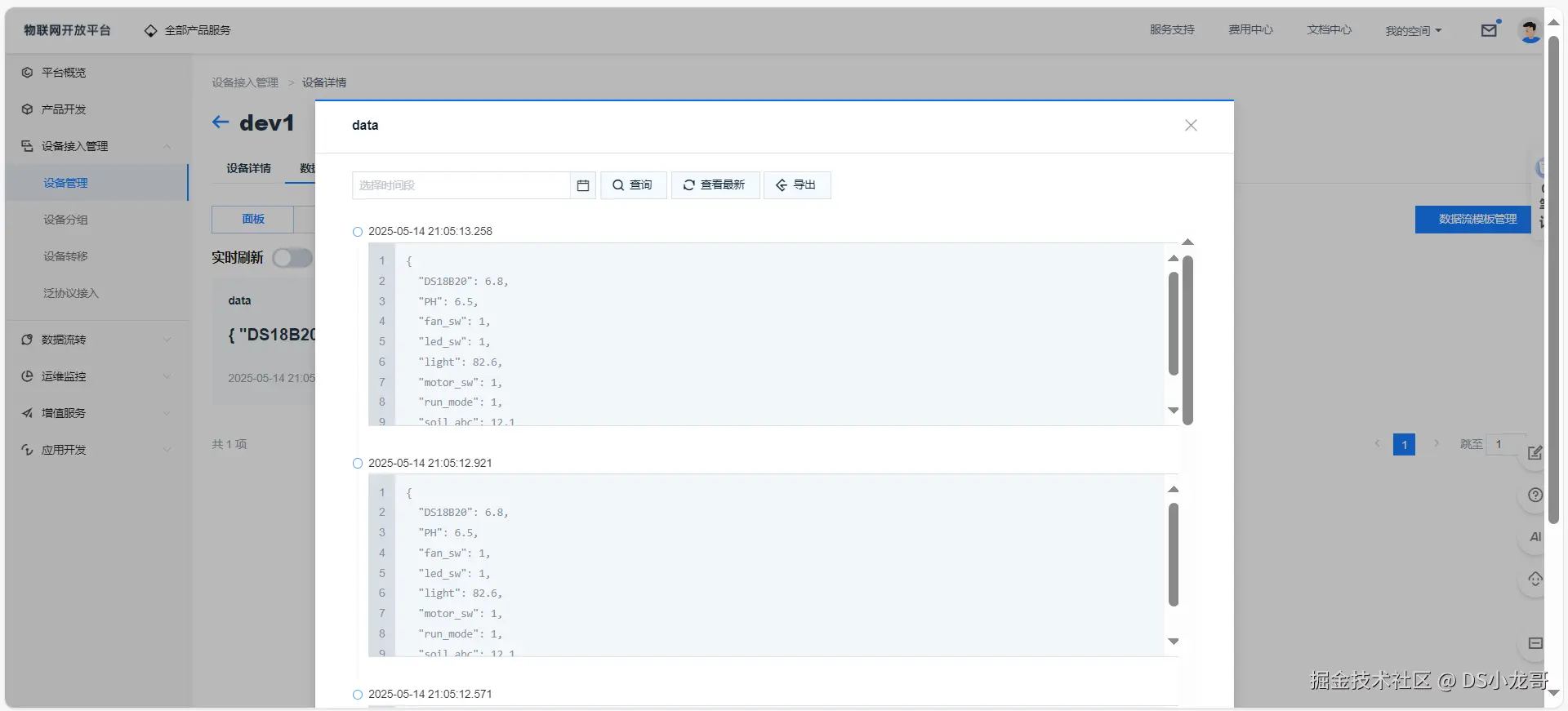Open 服务支持 in top navigation
Screen dimensions: 1568x711
point(1172,30)
